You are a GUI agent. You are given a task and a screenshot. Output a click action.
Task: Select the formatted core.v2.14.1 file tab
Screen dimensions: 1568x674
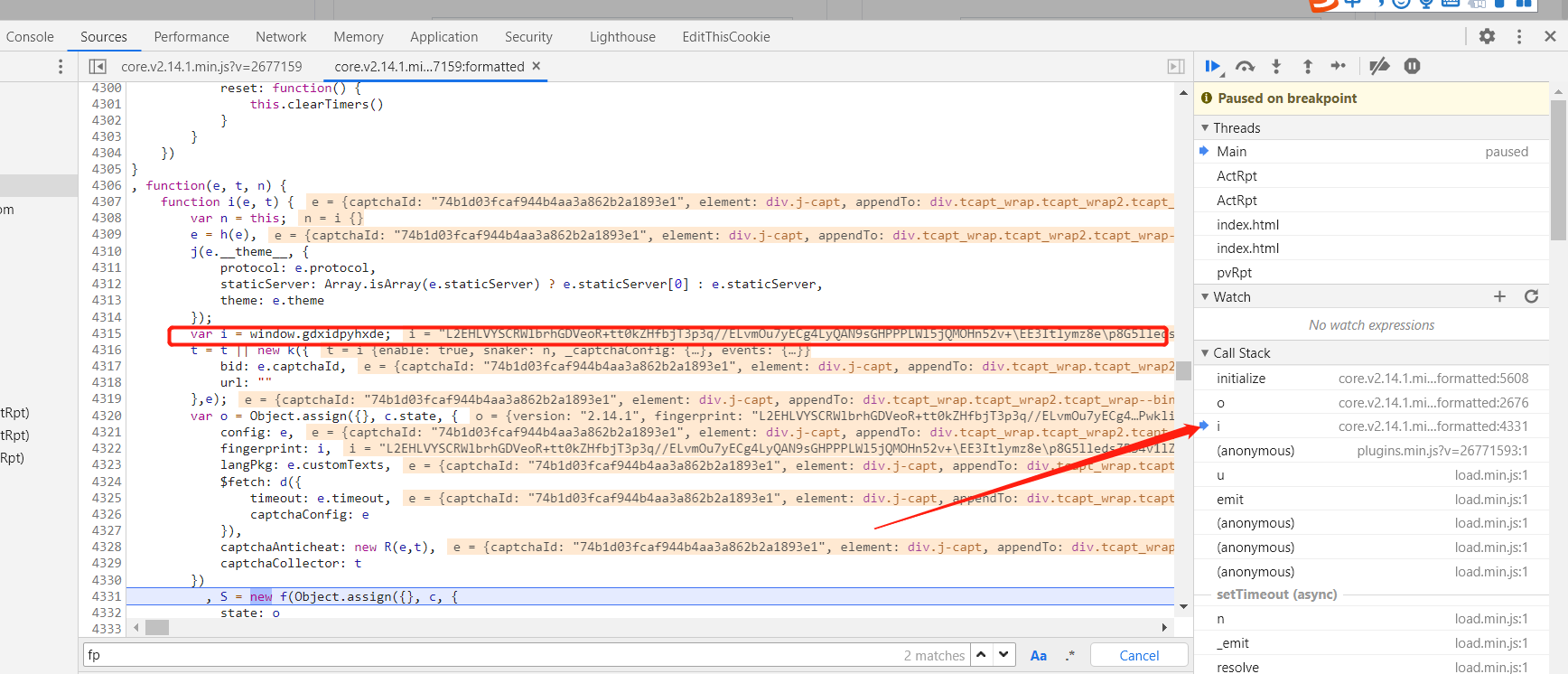tap(429, 66)
